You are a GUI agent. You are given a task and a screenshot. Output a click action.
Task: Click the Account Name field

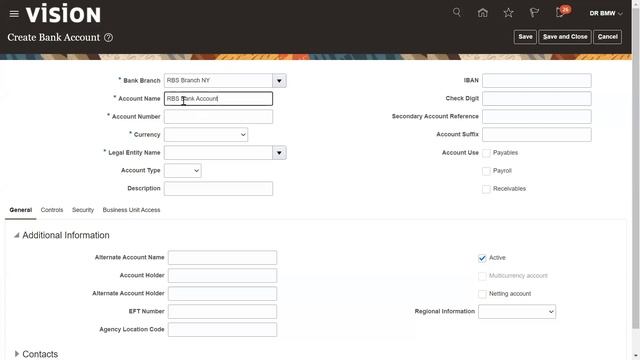pyautogui.click(x=218, y=99)
